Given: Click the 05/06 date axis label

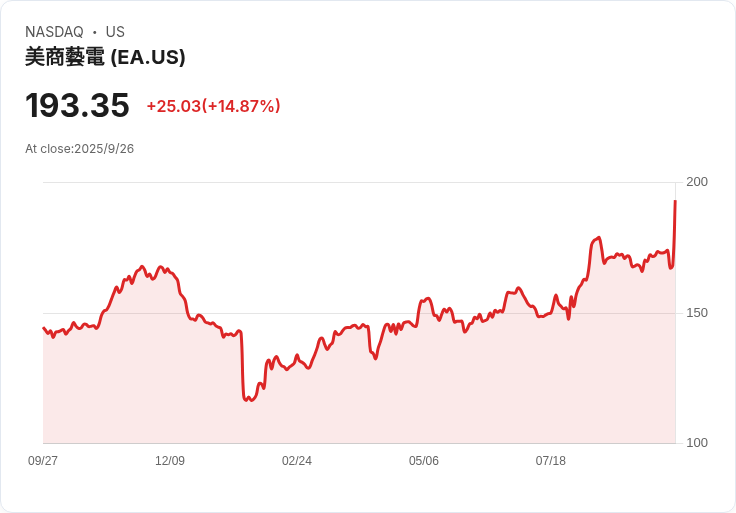Looking at the screenshot, I should 424,461.
